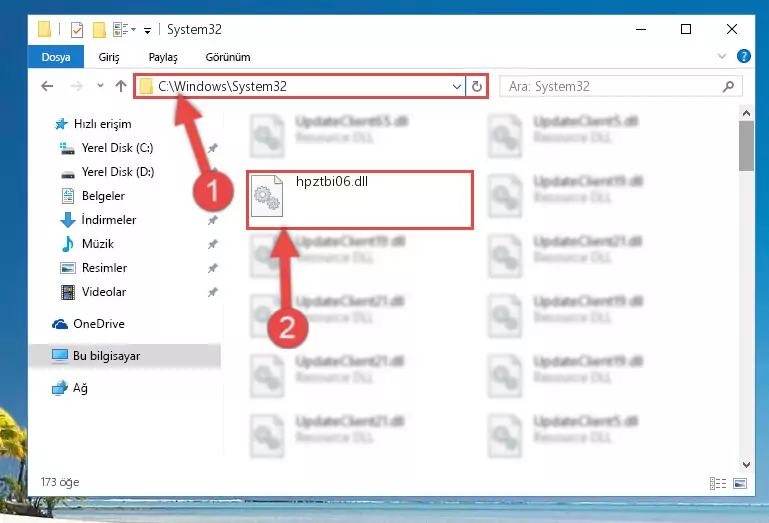The width and height of the screenshot is (769, 523).
Task: Click the address bar showing C:\Windows\System32
Action: 299,86
